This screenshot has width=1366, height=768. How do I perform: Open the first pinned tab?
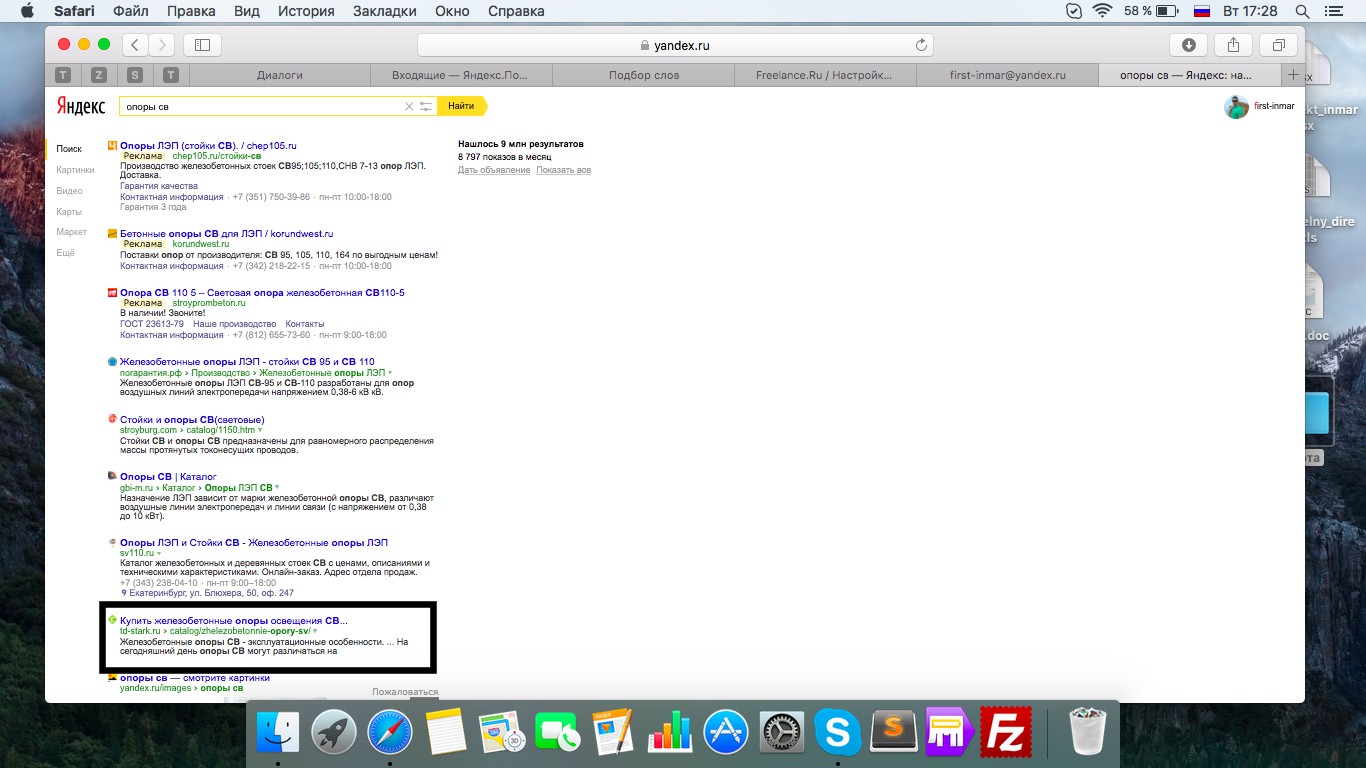click(x=63, y=75)
